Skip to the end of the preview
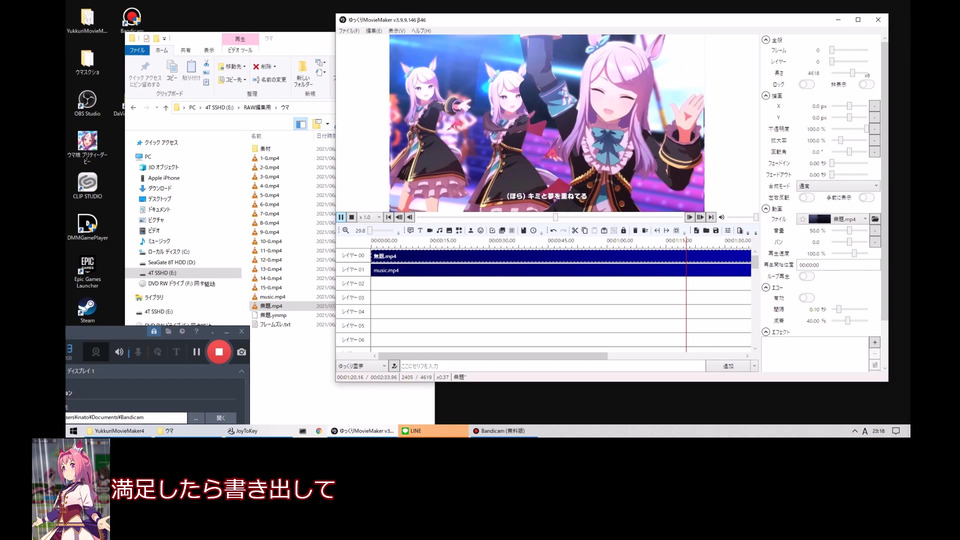The image size is (960, 540). click(711, 217)
